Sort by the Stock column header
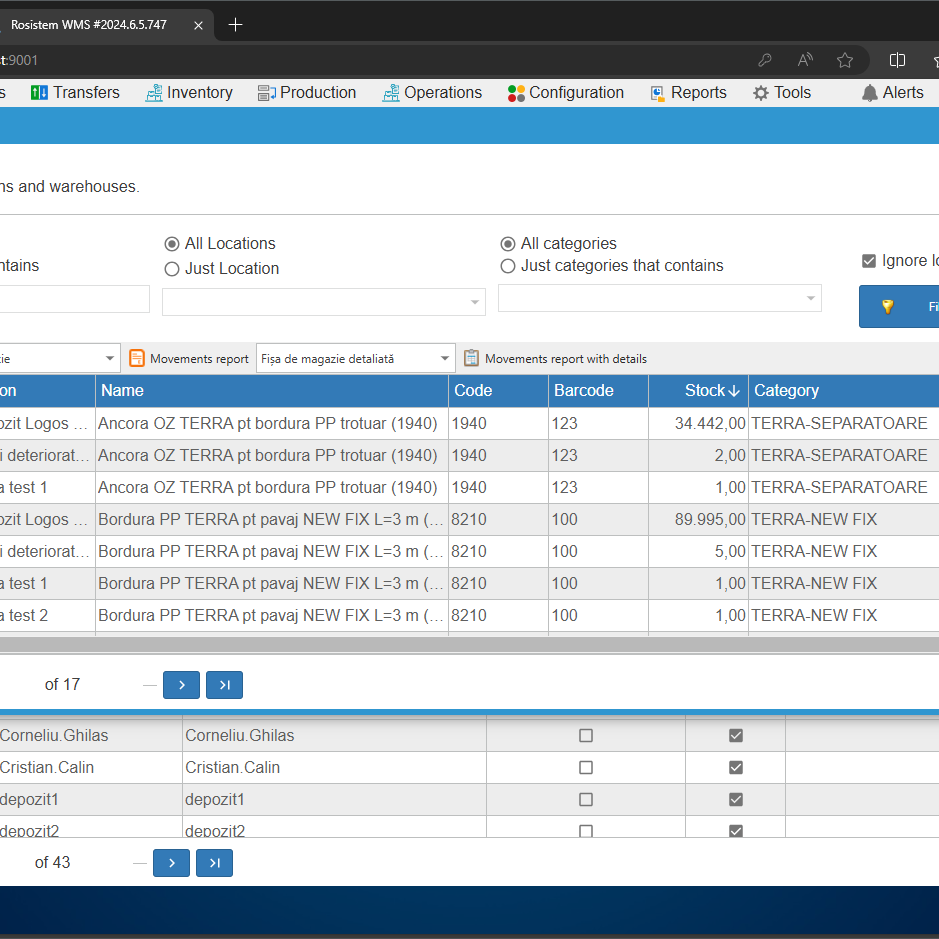Screen dimensions: 939x939 (710, 390)
